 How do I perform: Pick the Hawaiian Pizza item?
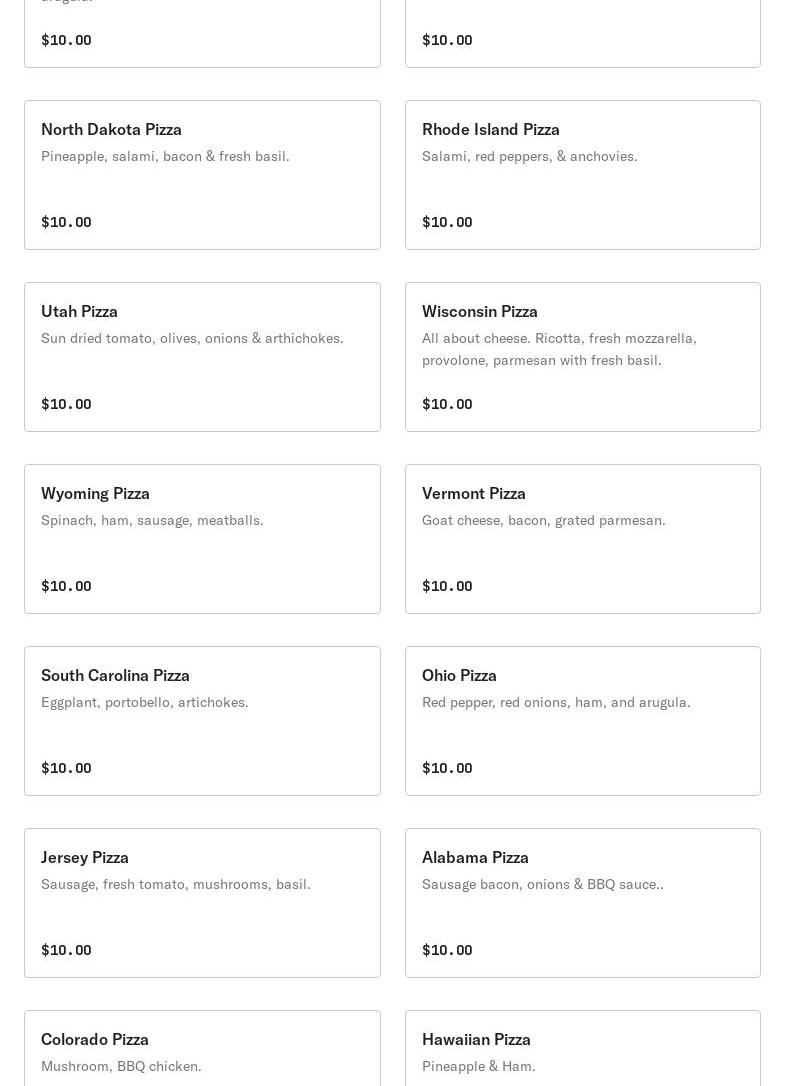[x=583, y=1049]
